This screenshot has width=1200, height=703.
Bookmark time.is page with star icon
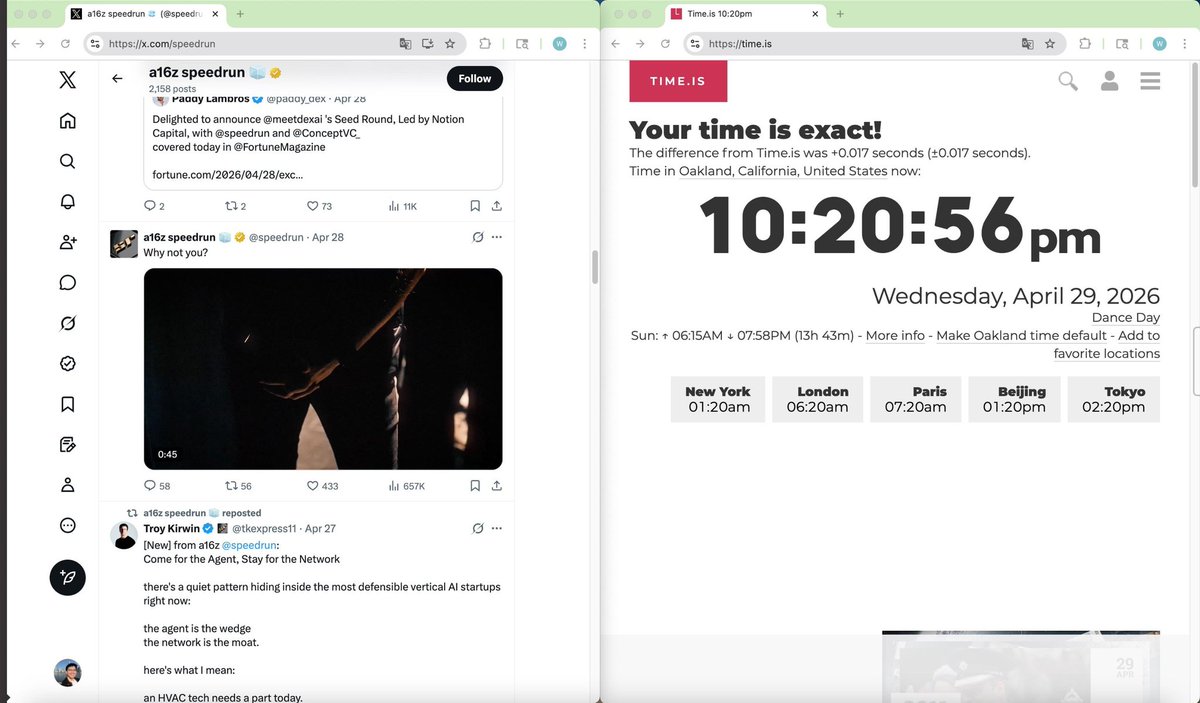point(1050,44)
